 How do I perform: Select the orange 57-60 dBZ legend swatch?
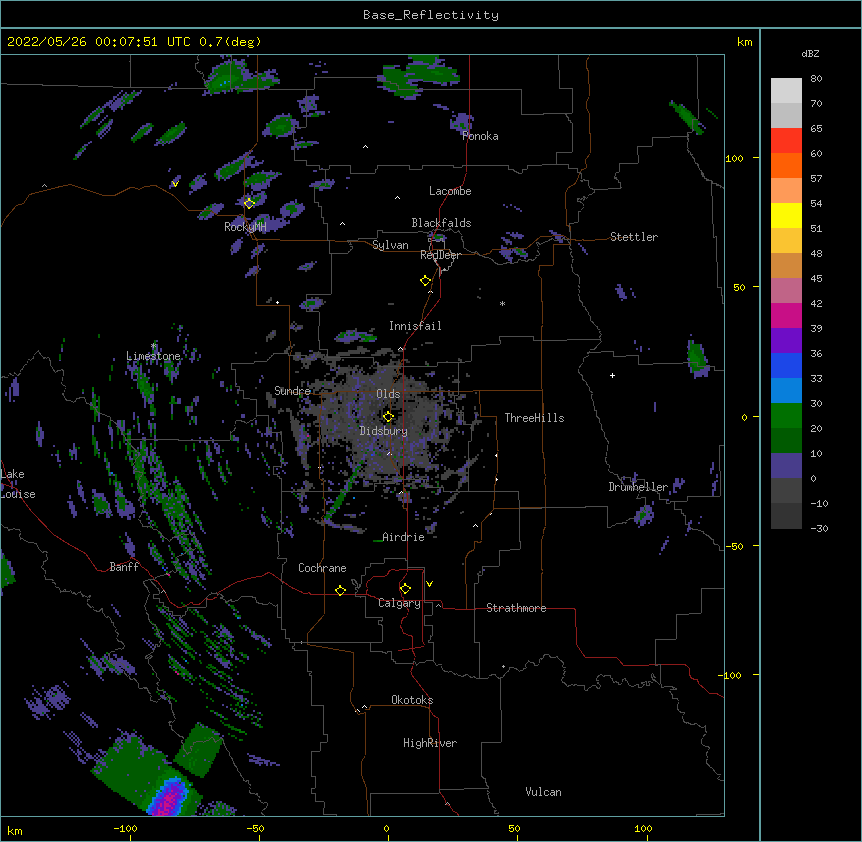point(786,165)
